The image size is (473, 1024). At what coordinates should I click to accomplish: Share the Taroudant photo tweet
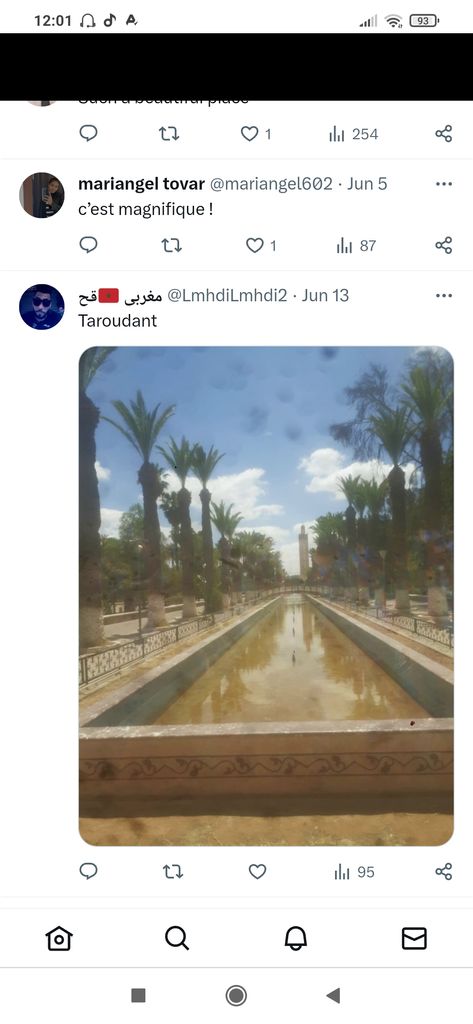pos(444,872)
